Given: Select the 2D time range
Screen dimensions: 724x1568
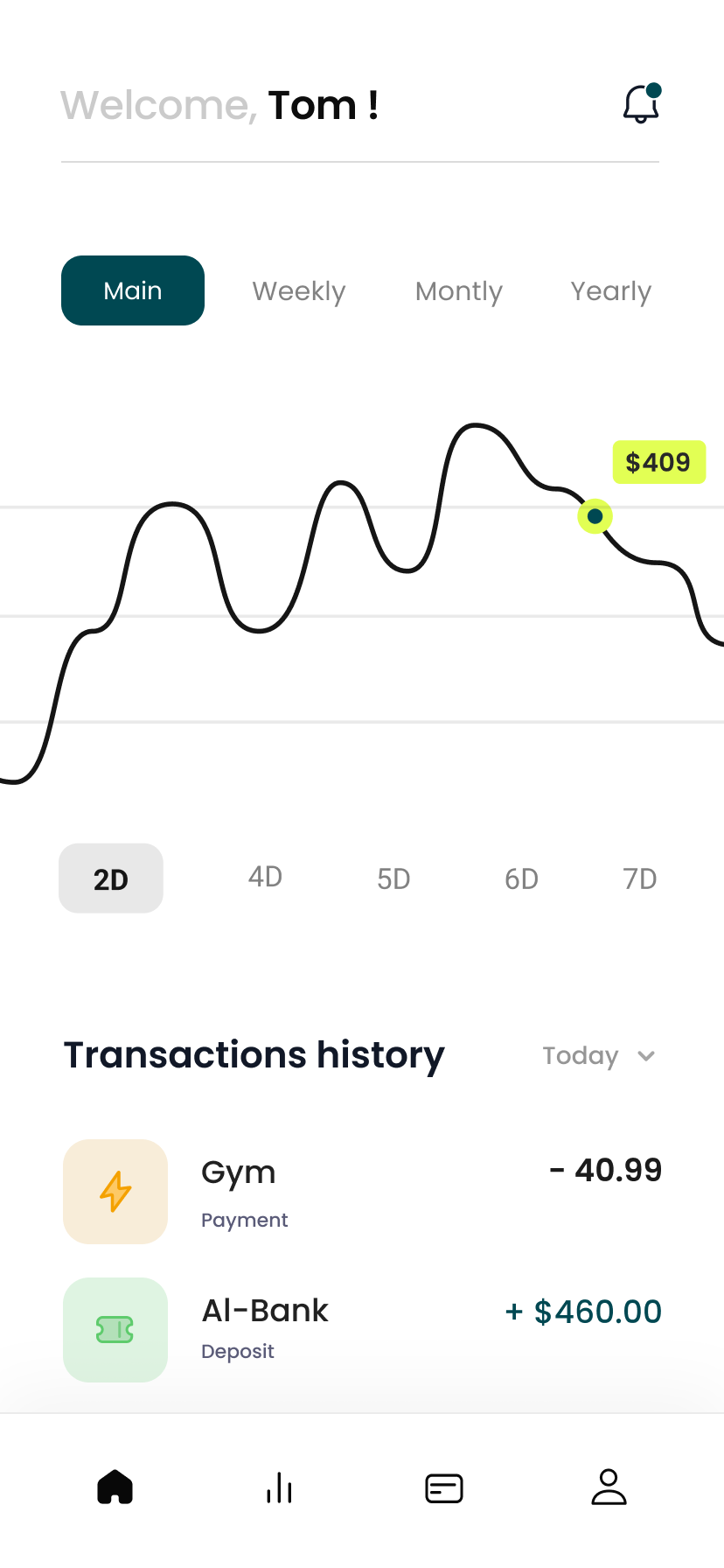Looking at the screenshot, I should [x=111, y=878].
